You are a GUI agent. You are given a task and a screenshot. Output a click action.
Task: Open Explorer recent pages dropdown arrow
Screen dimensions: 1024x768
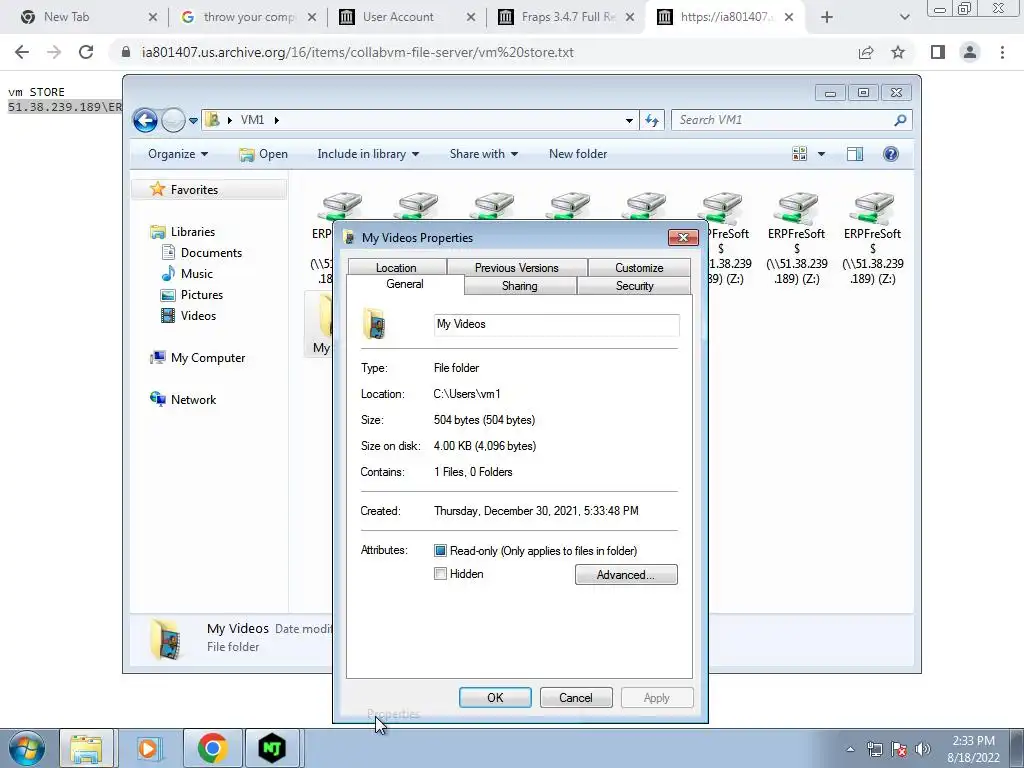(x=193, y=121)
